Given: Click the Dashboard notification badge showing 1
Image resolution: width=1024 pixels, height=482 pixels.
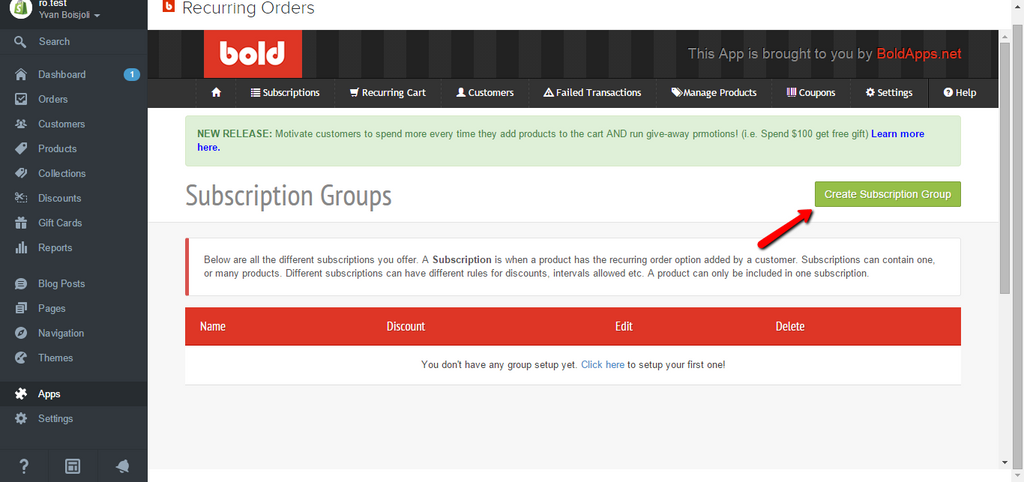Looking at the screenshot, I should [x=131, y=74].
